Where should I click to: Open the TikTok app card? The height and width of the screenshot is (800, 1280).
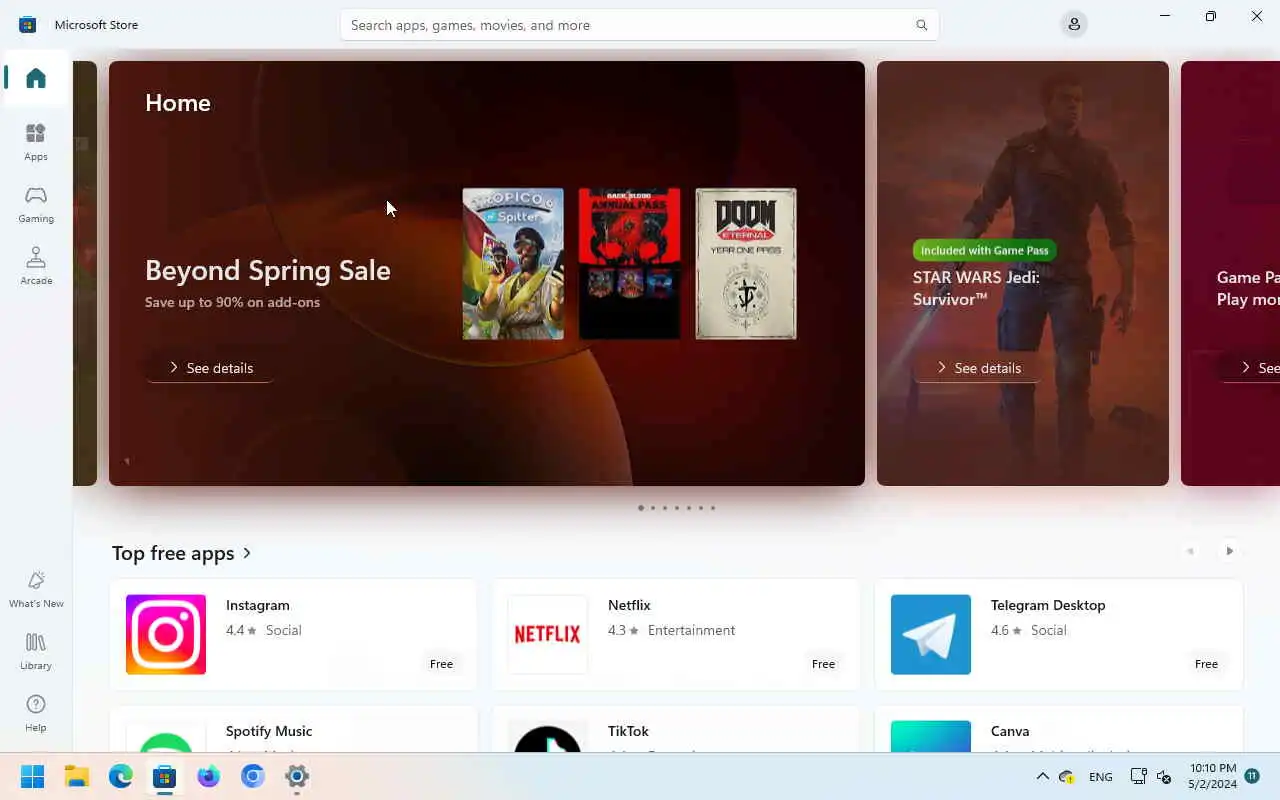[x=676, y=729]
